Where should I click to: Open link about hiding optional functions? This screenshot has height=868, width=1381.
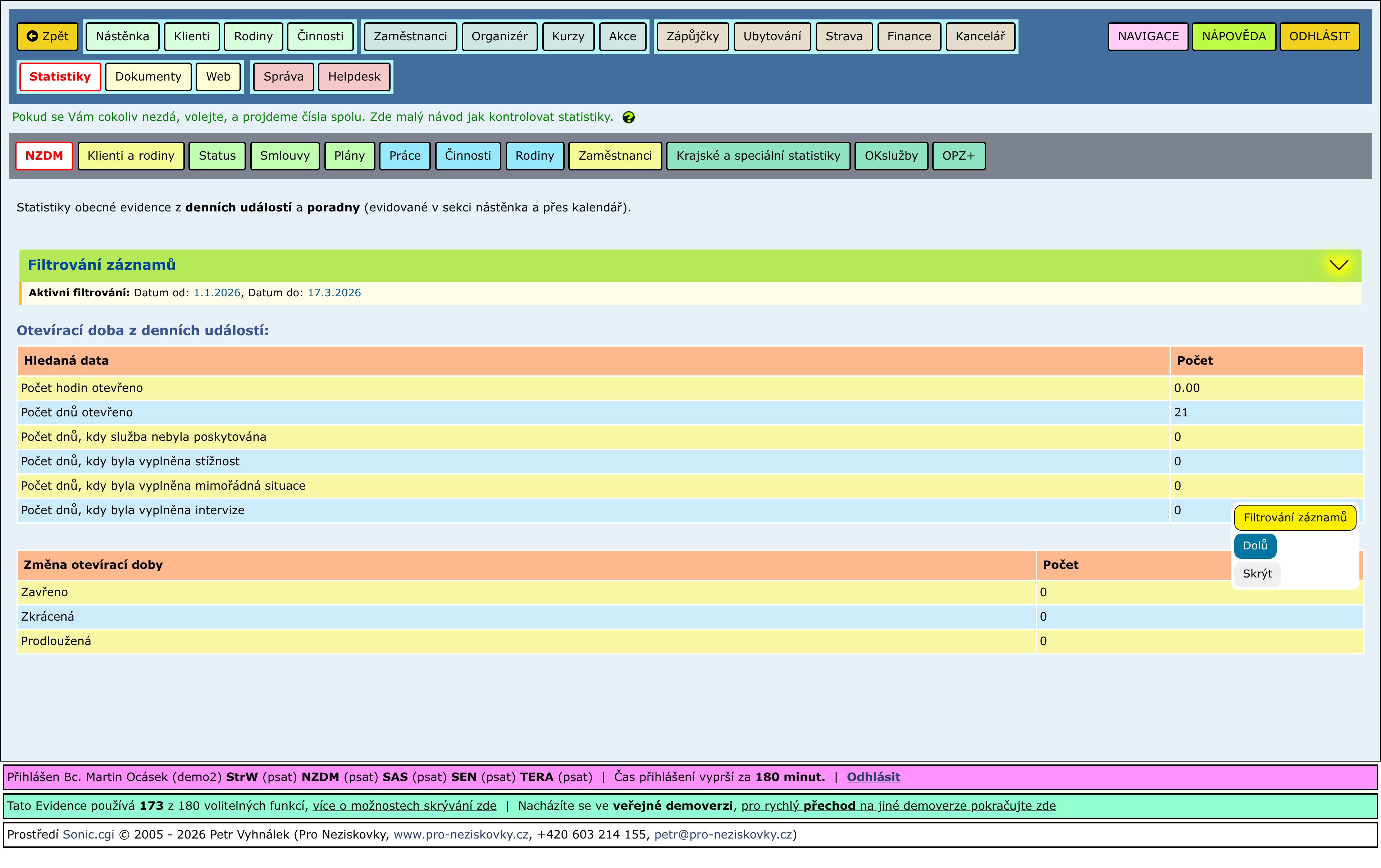point(404,806)
